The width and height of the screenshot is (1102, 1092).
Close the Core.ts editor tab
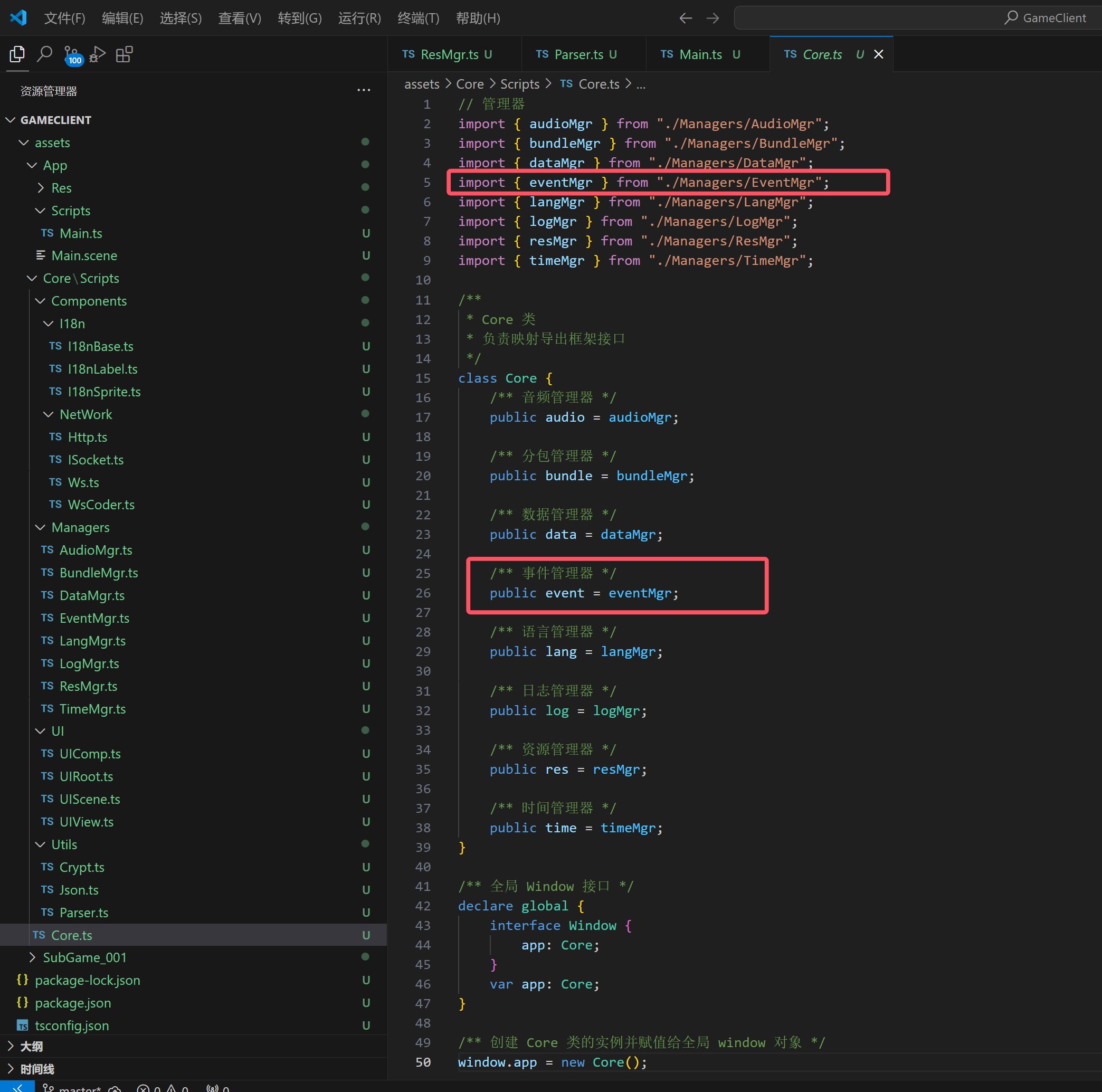[878, 54]
